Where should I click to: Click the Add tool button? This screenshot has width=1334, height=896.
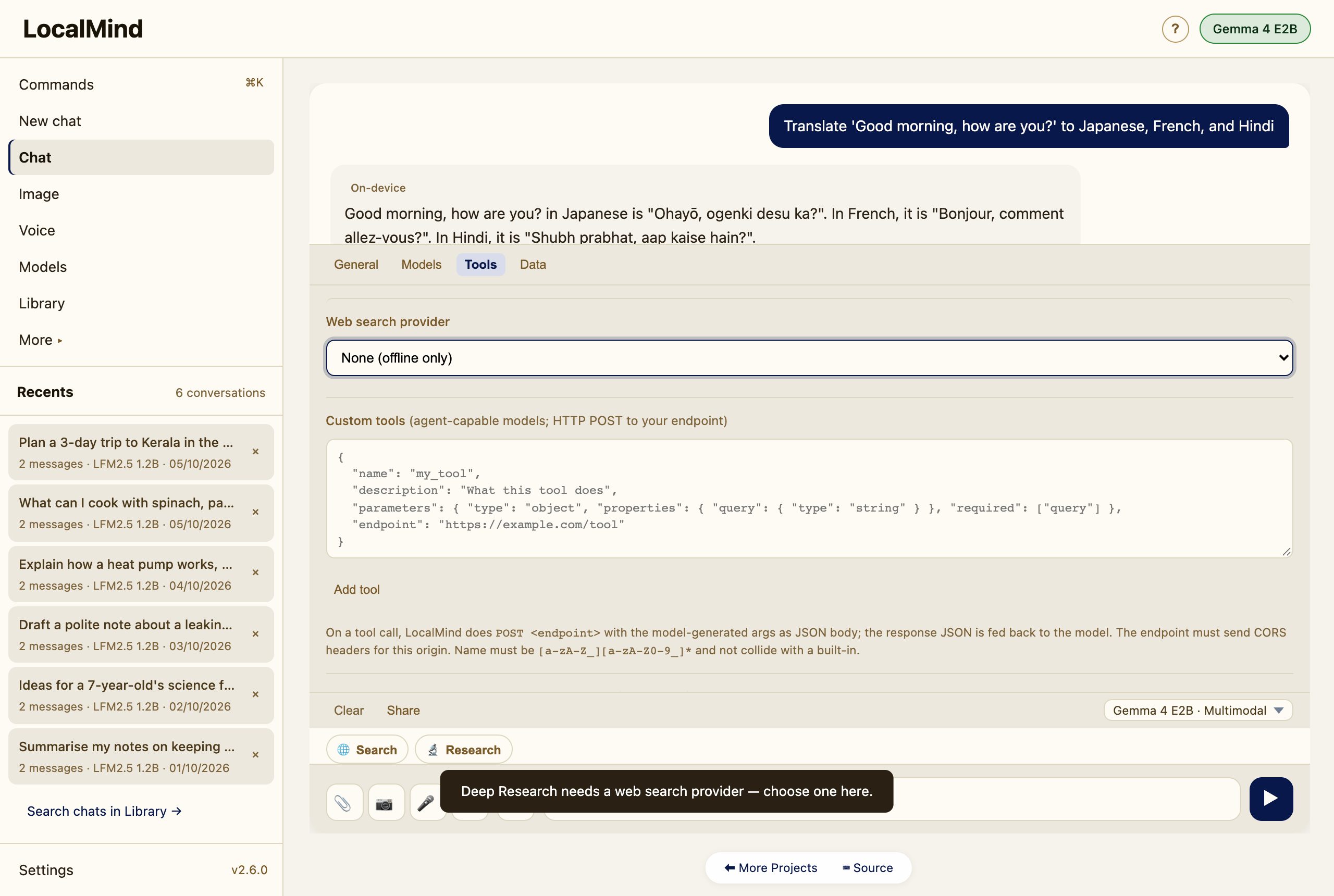356,589
